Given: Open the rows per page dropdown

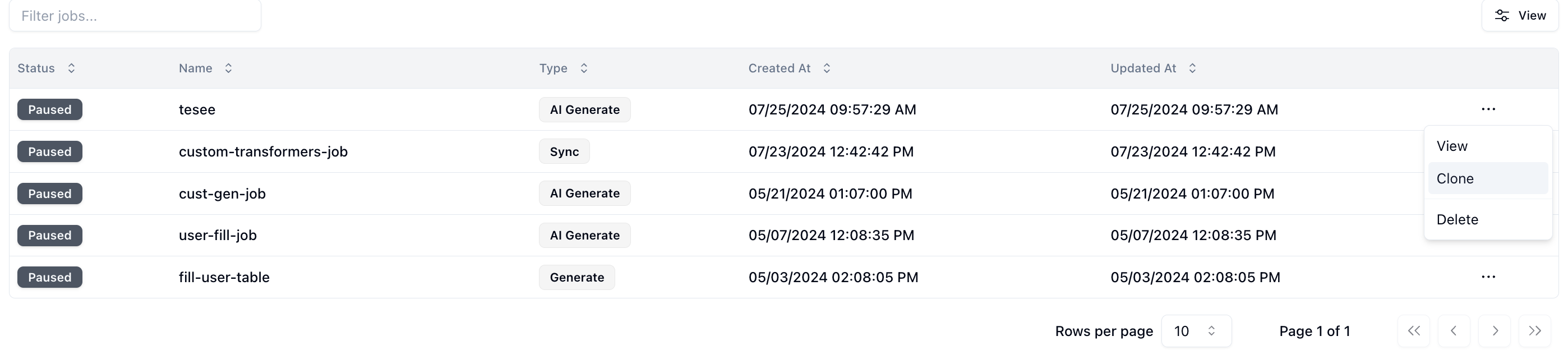Looking at the screenshot, I should [x=1196, y=331].
